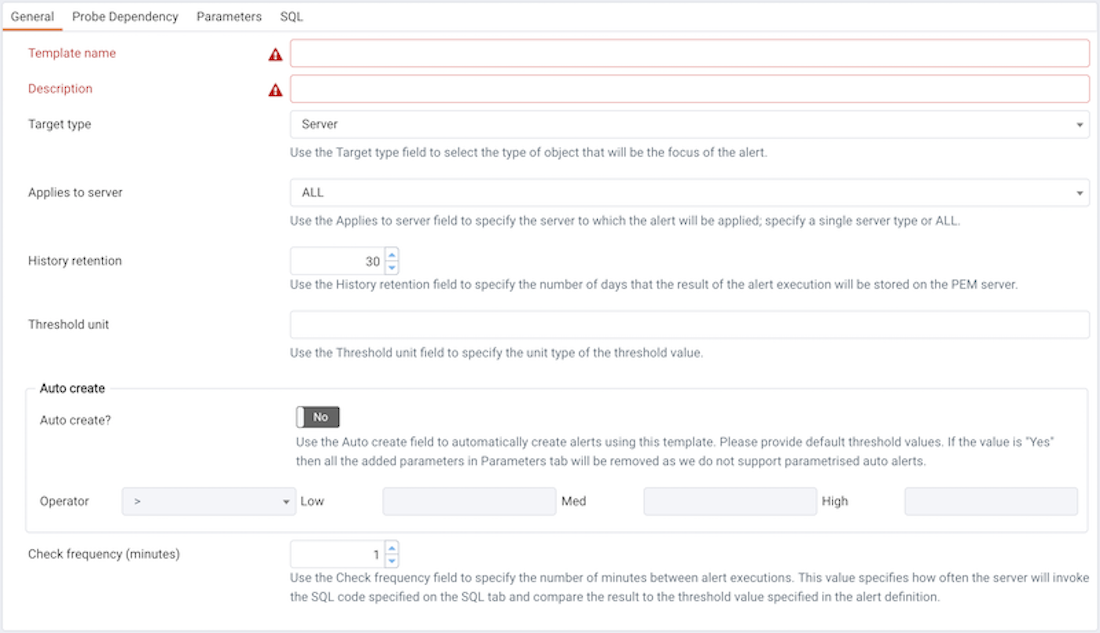Click the Template name warning icon
1100x633 pixels.
pos(276,55)
